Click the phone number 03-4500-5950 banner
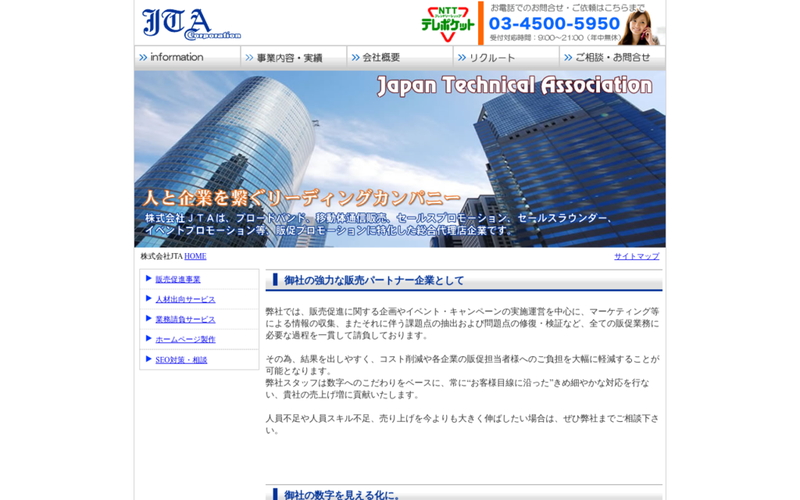The image size is (800, 500). click(554, 23)
